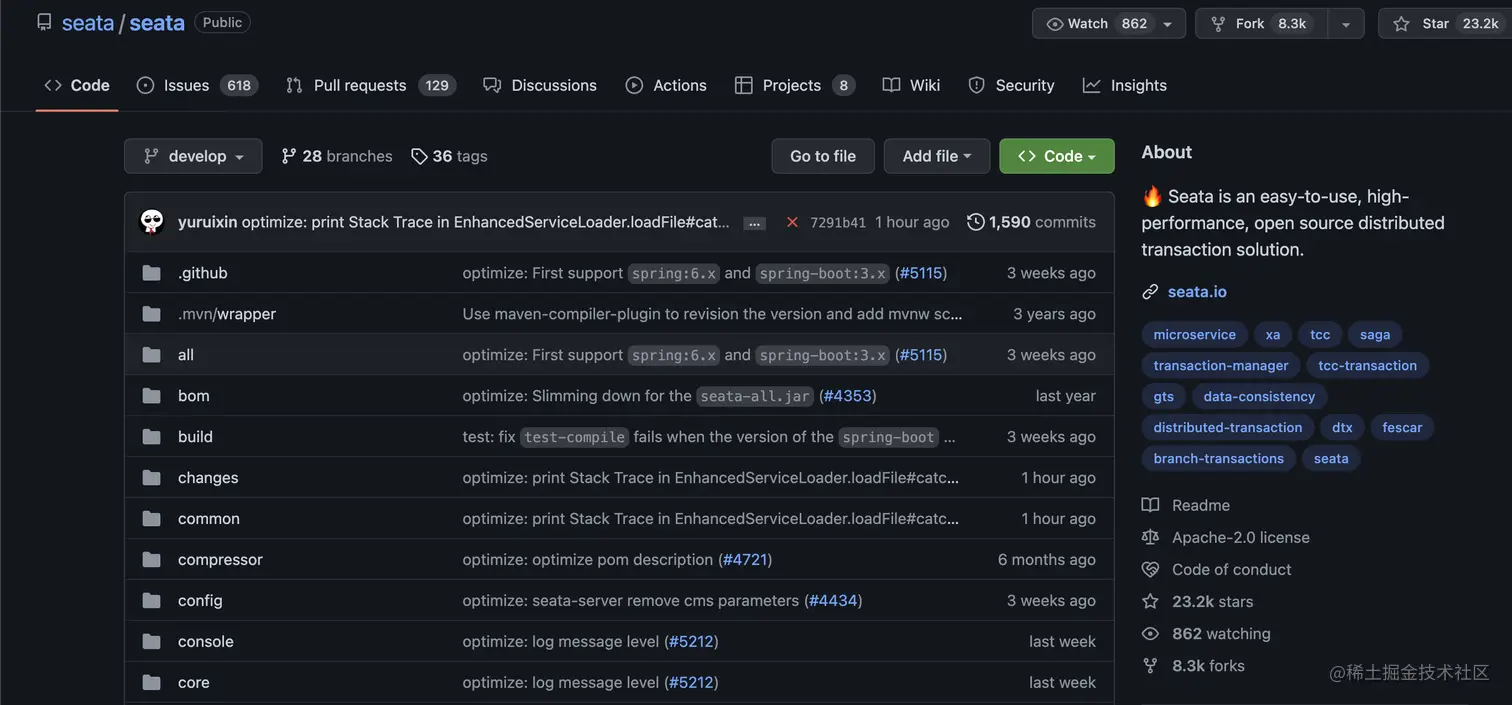Open the Projects tab
1512x705 pixels.
(796, 85)
